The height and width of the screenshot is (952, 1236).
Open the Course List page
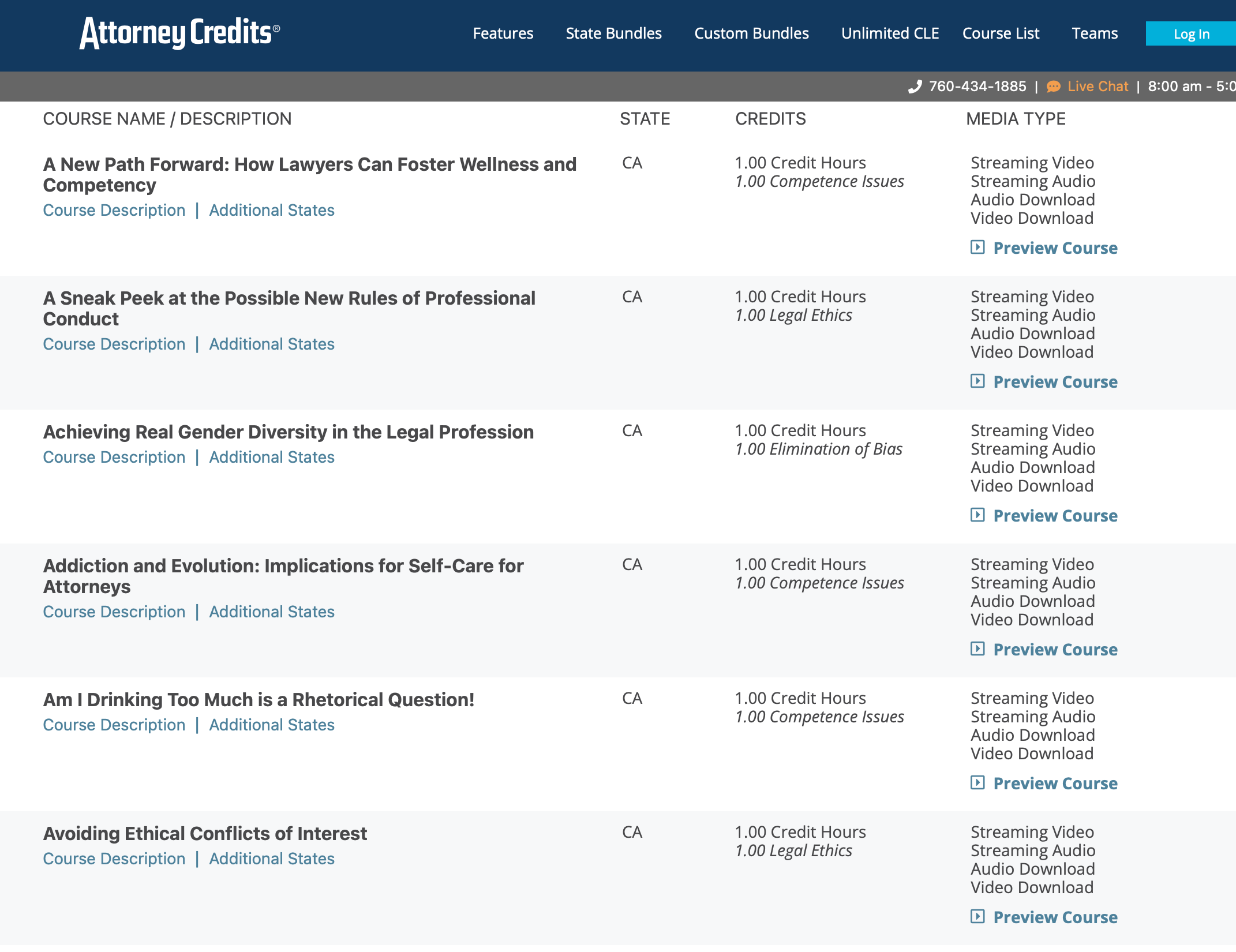pos(1001,33)
